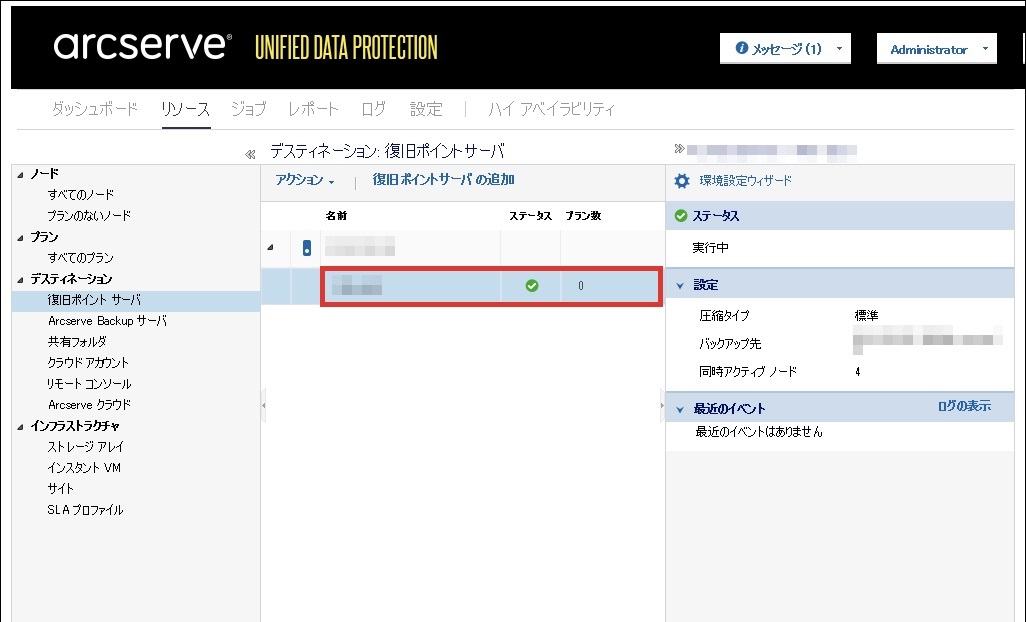Open the メッセージ (1) dropdown

pos(785,48)
